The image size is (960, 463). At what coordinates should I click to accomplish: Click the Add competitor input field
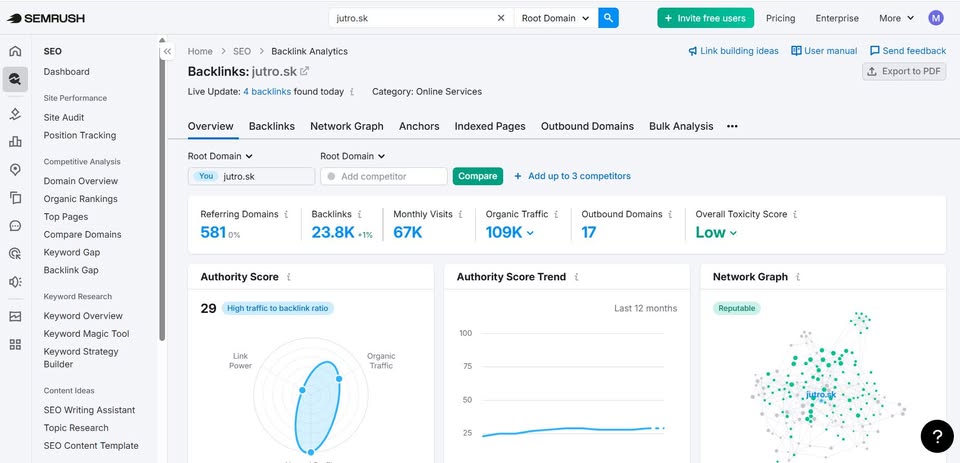pos(384,176)
